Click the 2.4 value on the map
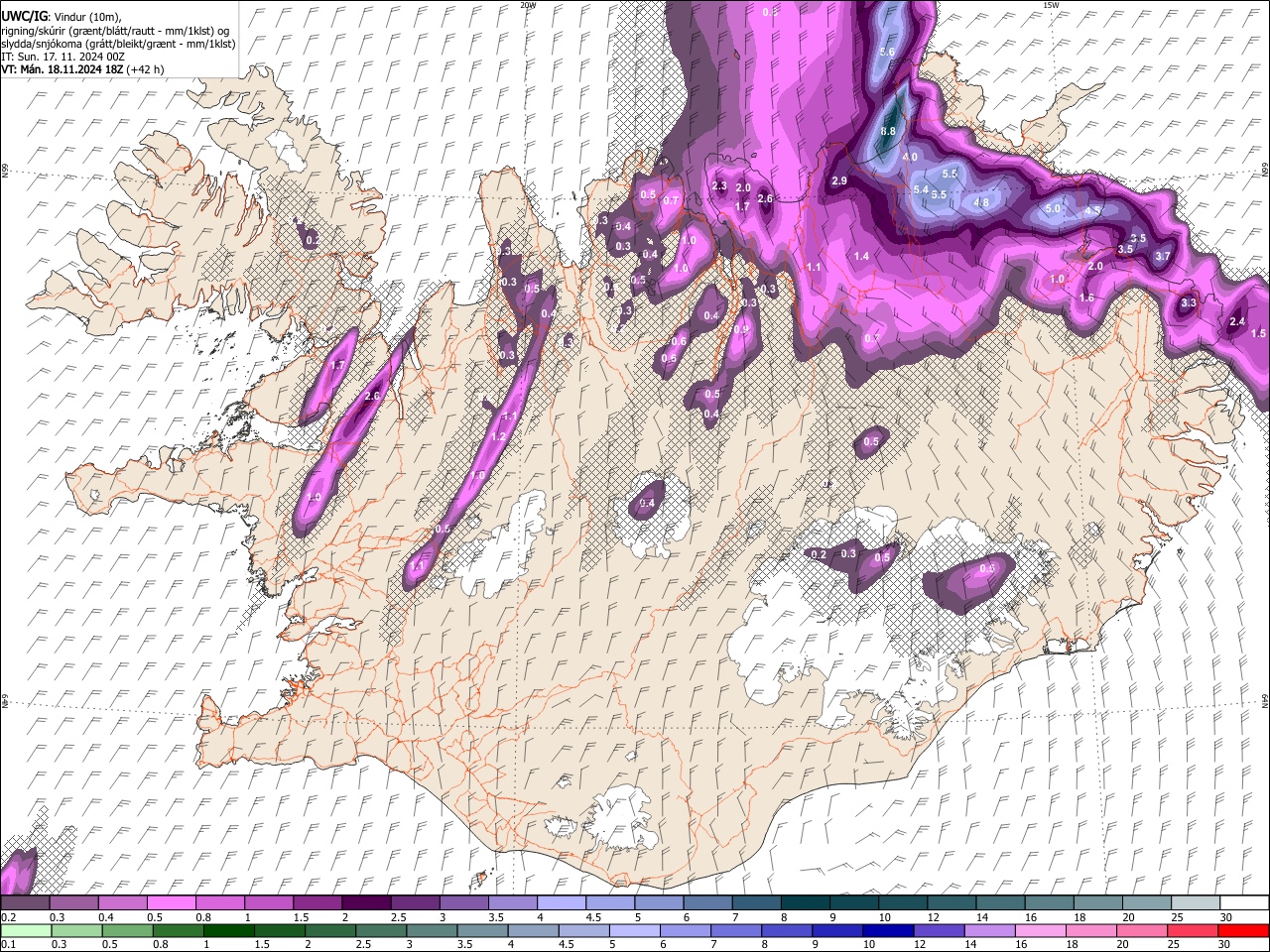The image size is (1270, 952). pos(1237,321)
